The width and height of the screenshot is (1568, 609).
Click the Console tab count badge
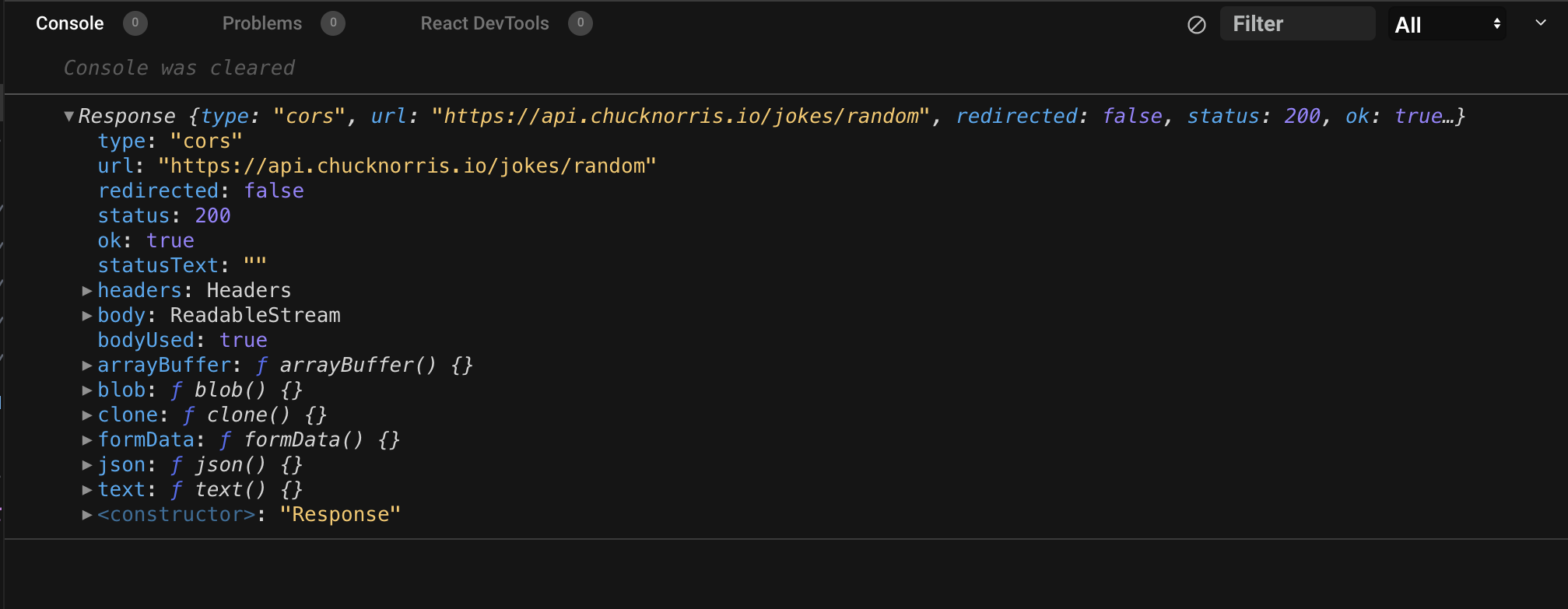pyautogui.click(x=135, y=23)
